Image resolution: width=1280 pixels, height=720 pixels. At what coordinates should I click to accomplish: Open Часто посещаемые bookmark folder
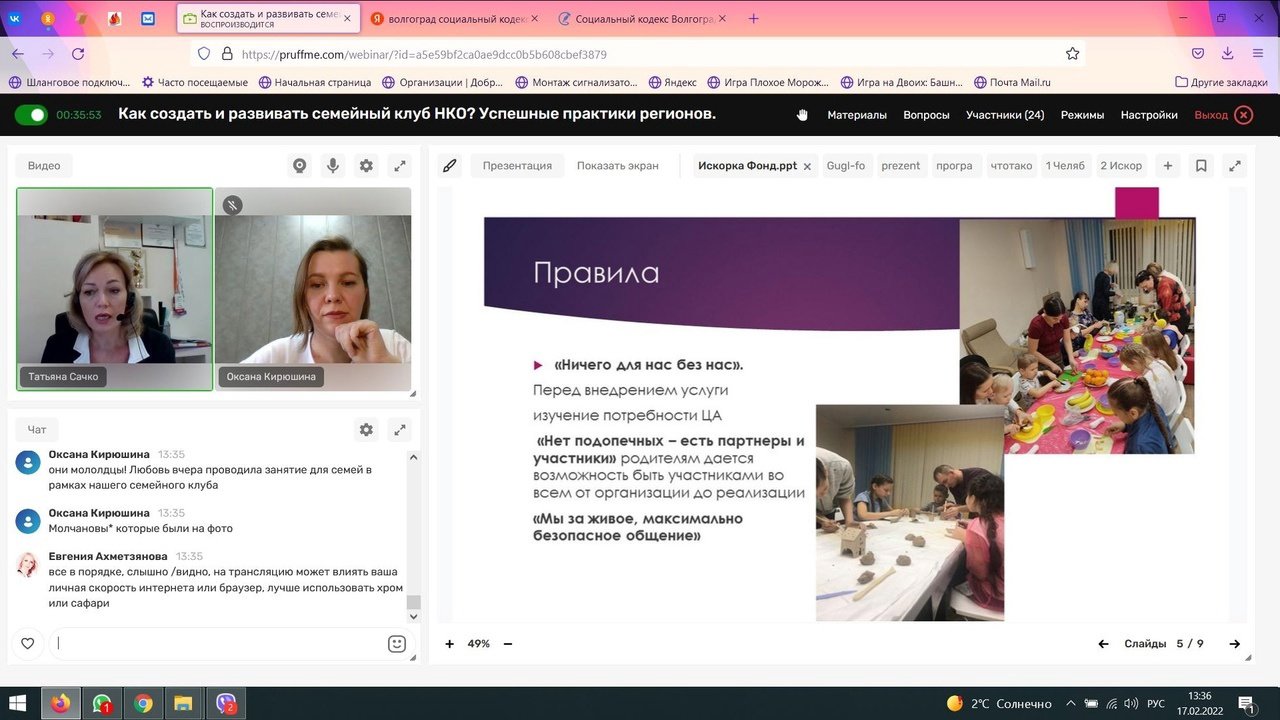[x=194, y=82]
